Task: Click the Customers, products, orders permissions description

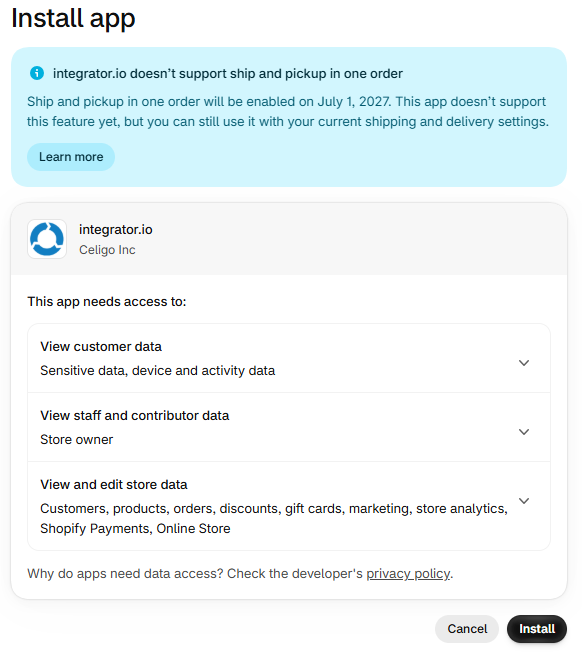Action: [x=274, y=519]
